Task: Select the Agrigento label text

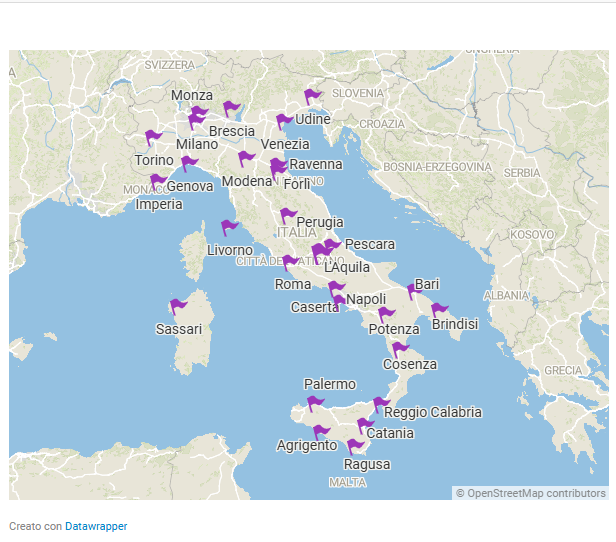Action: [307, 445]
